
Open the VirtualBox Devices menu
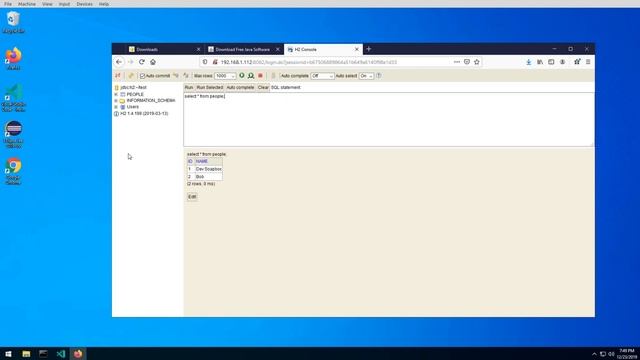pyautogui.click(x=84, y=4)
